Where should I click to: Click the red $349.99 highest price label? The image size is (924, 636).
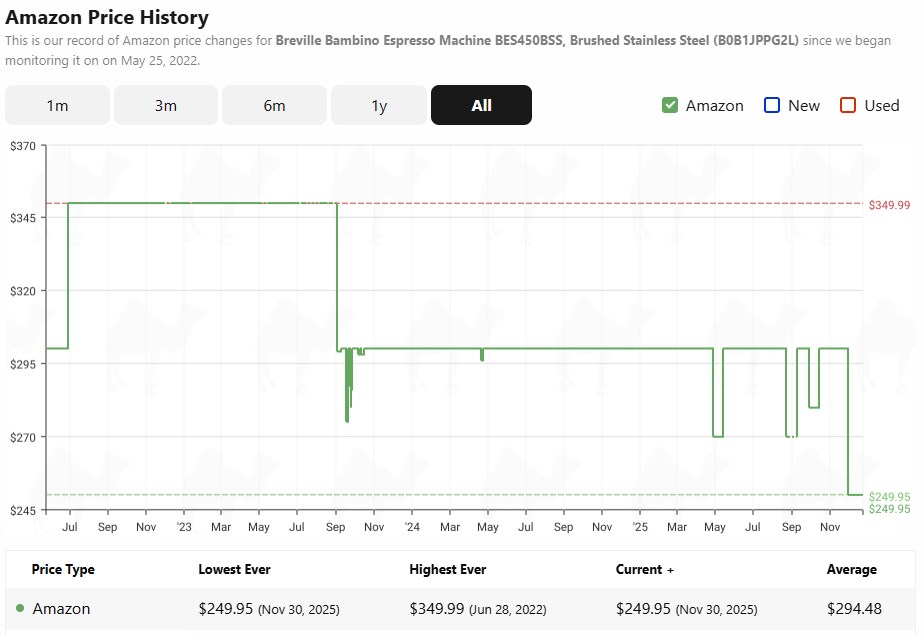(889, 205)
